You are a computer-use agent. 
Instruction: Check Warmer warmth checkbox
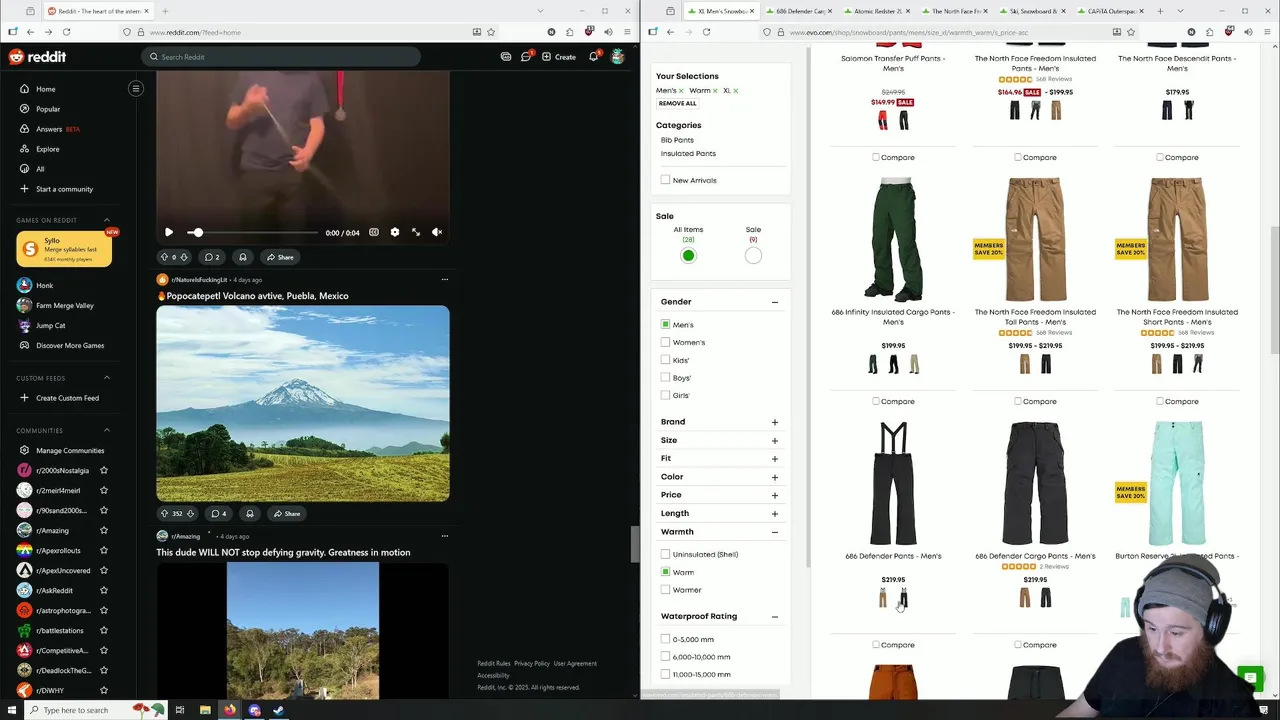[665, 590]
